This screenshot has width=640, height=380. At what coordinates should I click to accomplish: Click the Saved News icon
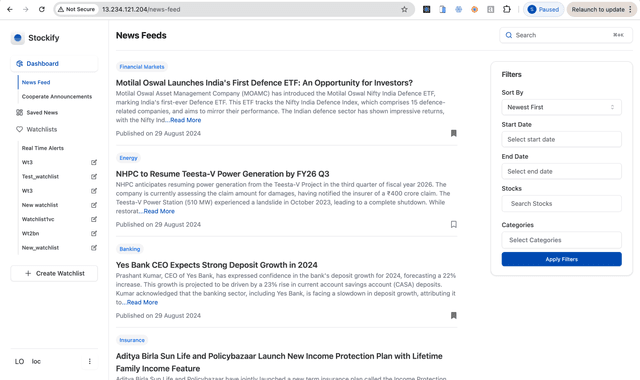pyautogui.click(x=19, y=112)
